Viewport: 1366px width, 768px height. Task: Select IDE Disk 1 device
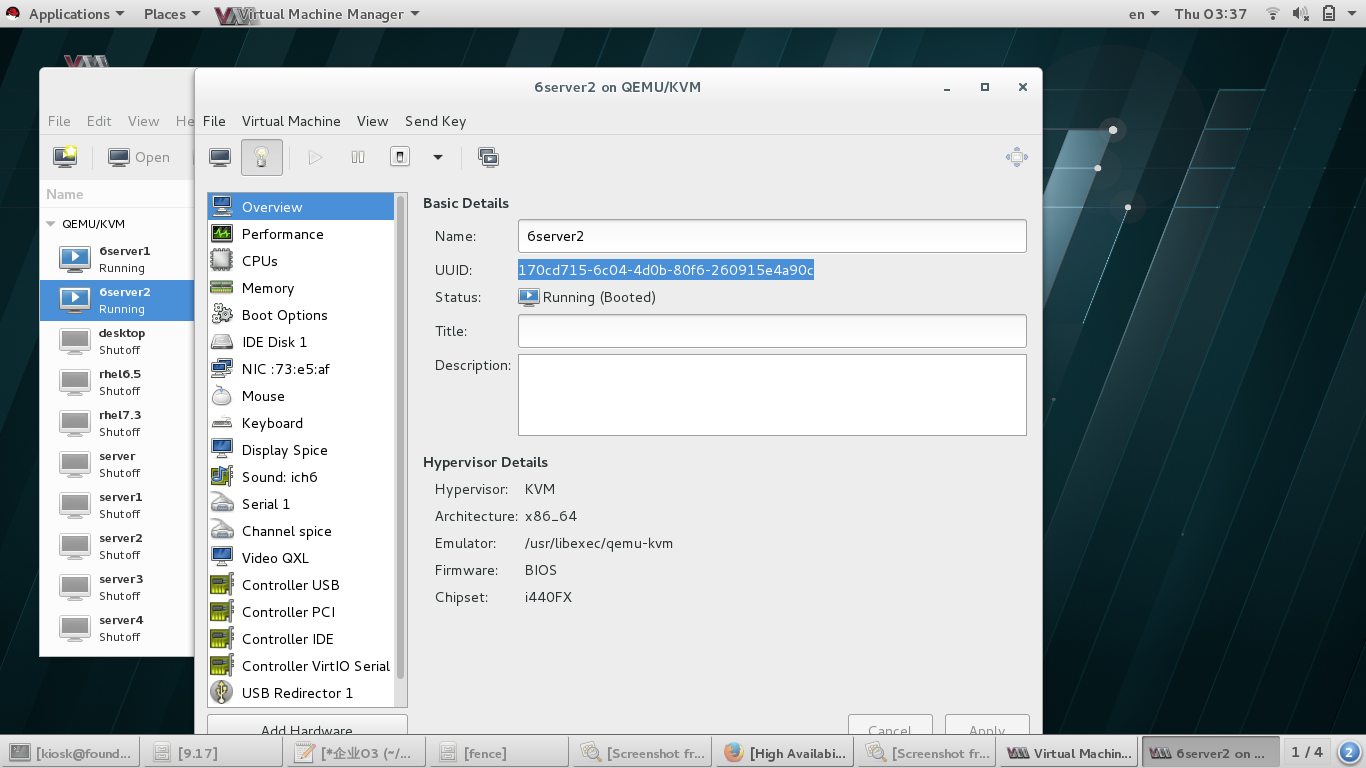pos(301,342)
